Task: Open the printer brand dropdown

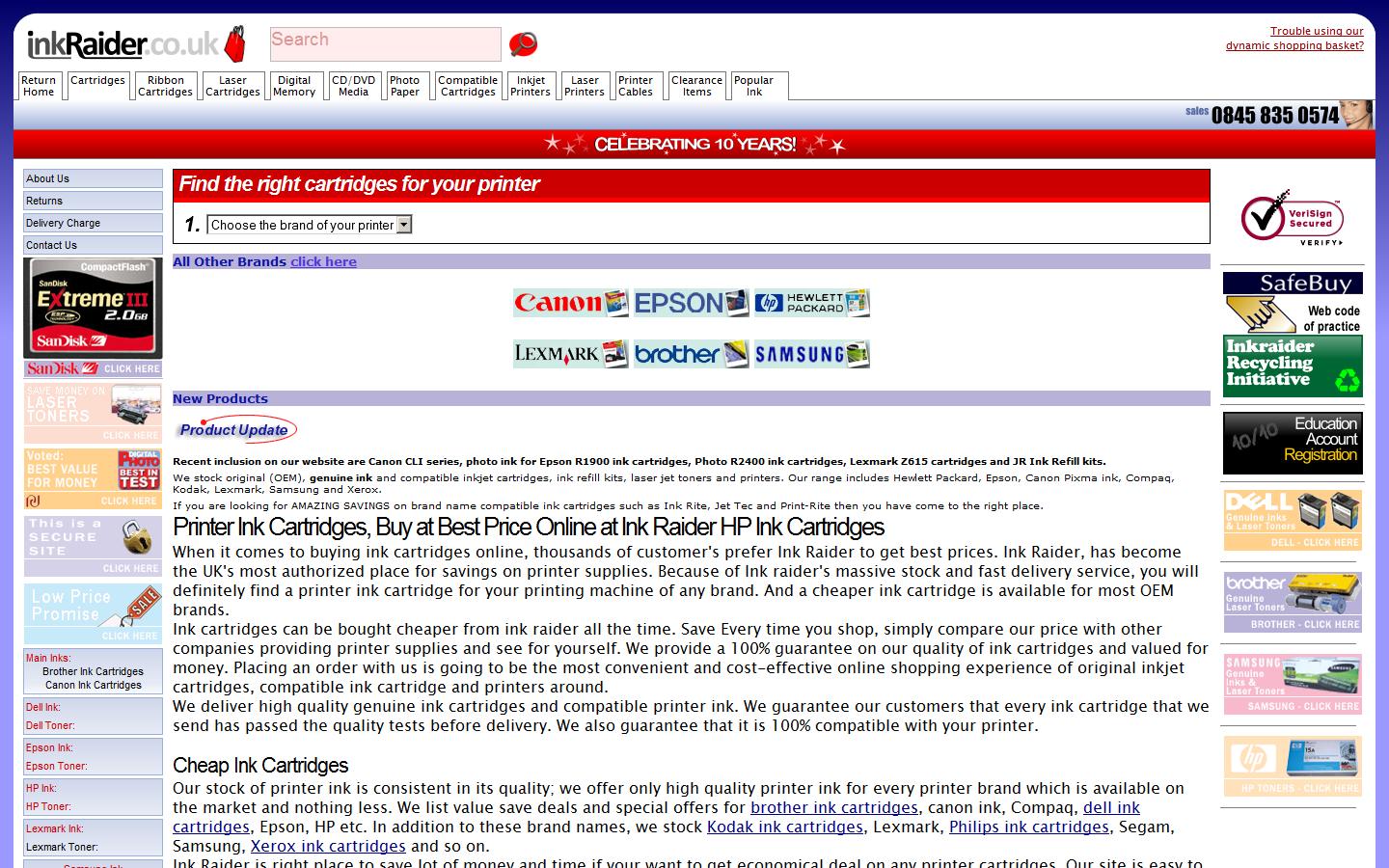Action: coord(310,225)
